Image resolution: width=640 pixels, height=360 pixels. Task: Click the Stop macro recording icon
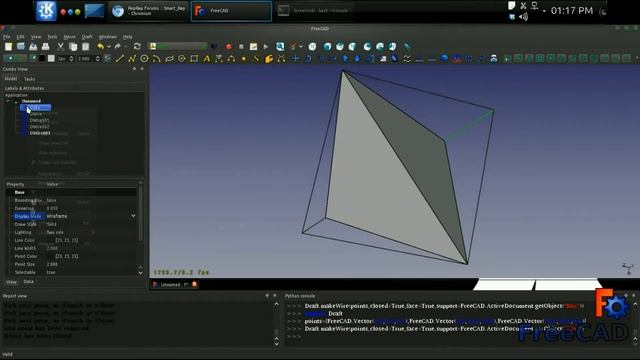point(241,47)
